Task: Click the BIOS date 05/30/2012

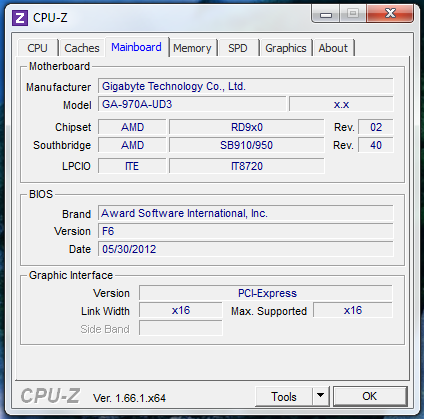Action: (x=245, y=249)
